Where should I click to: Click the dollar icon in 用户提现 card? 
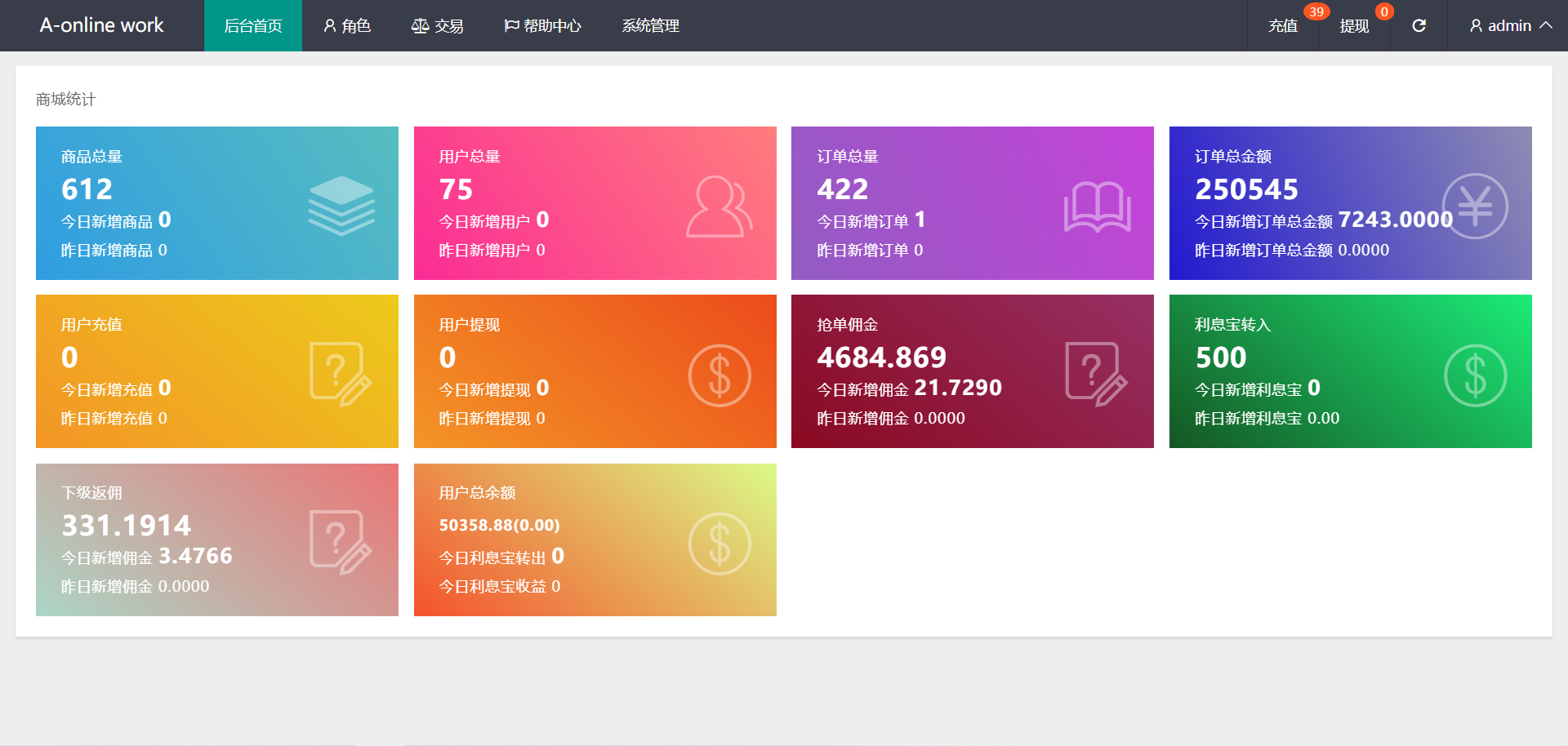click(x=719, y=375)
